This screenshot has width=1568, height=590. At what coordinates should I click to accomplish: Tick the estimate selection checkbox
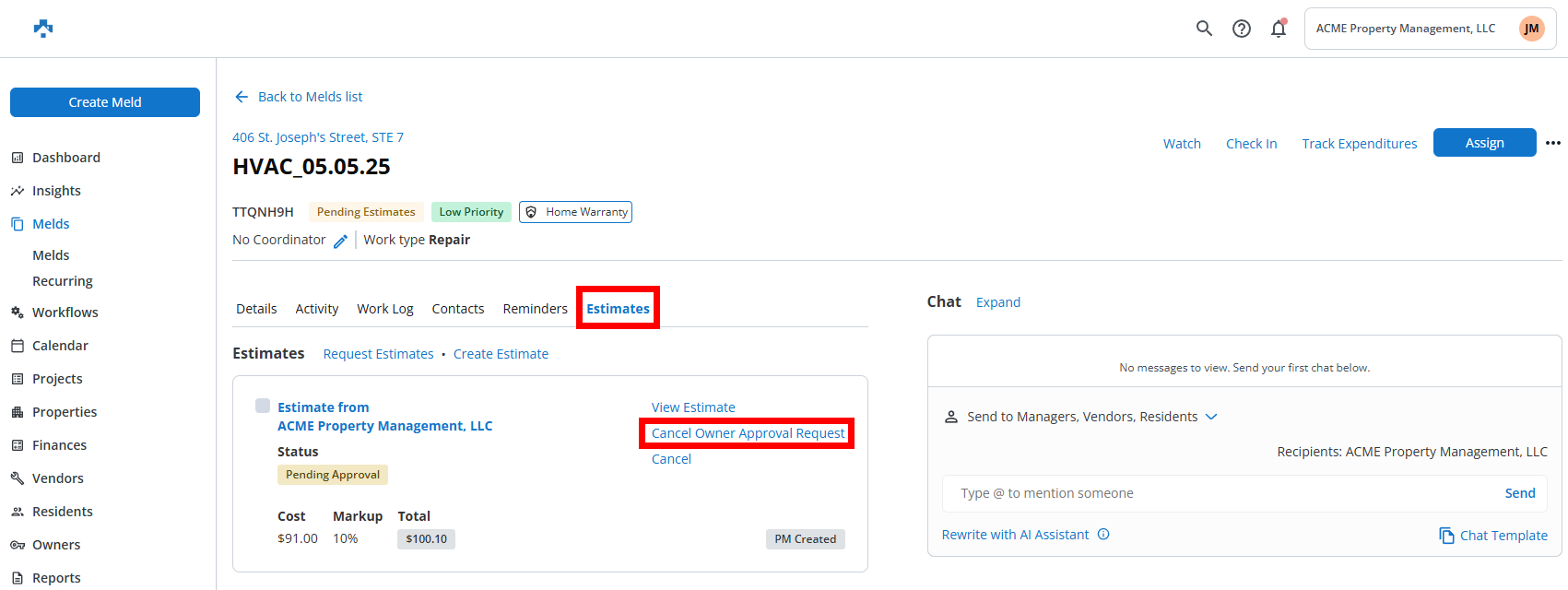tap(263, 407)
